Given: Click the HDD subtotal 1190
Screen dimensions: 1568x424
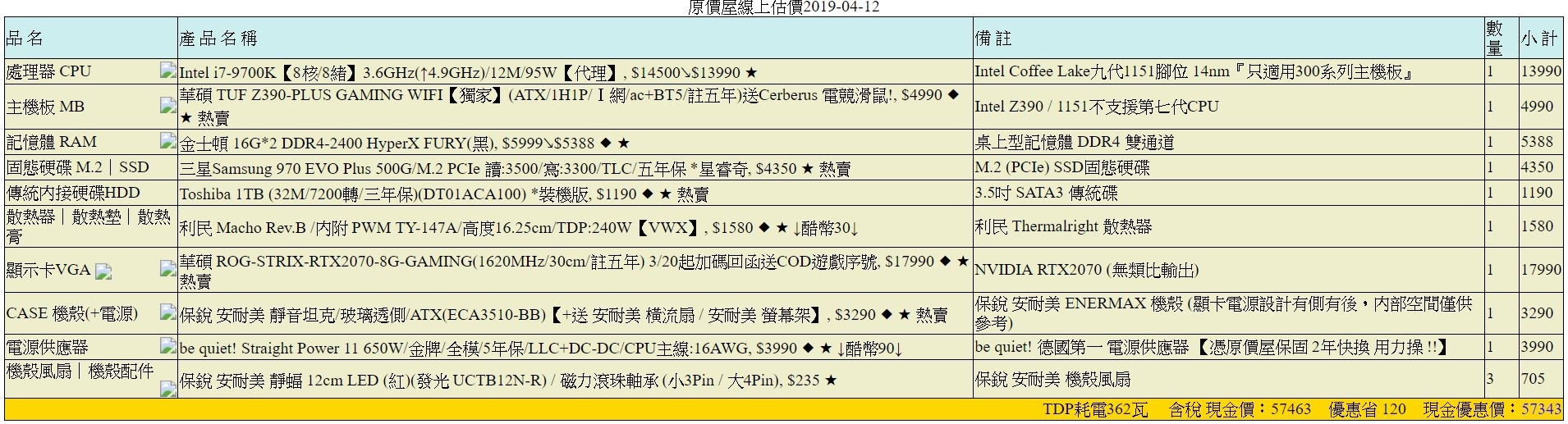Looking at the screenshot, I should coord(1537,193).
